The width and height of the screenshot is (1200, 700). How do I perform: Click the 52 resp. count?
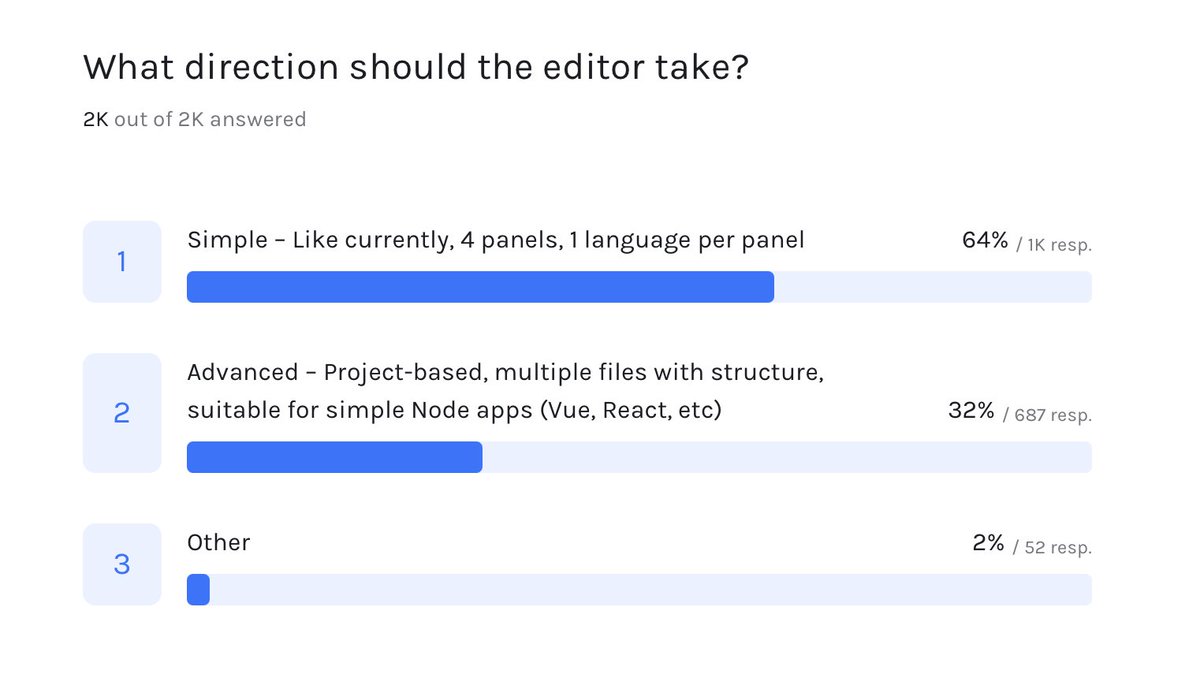pos(1052,547)
